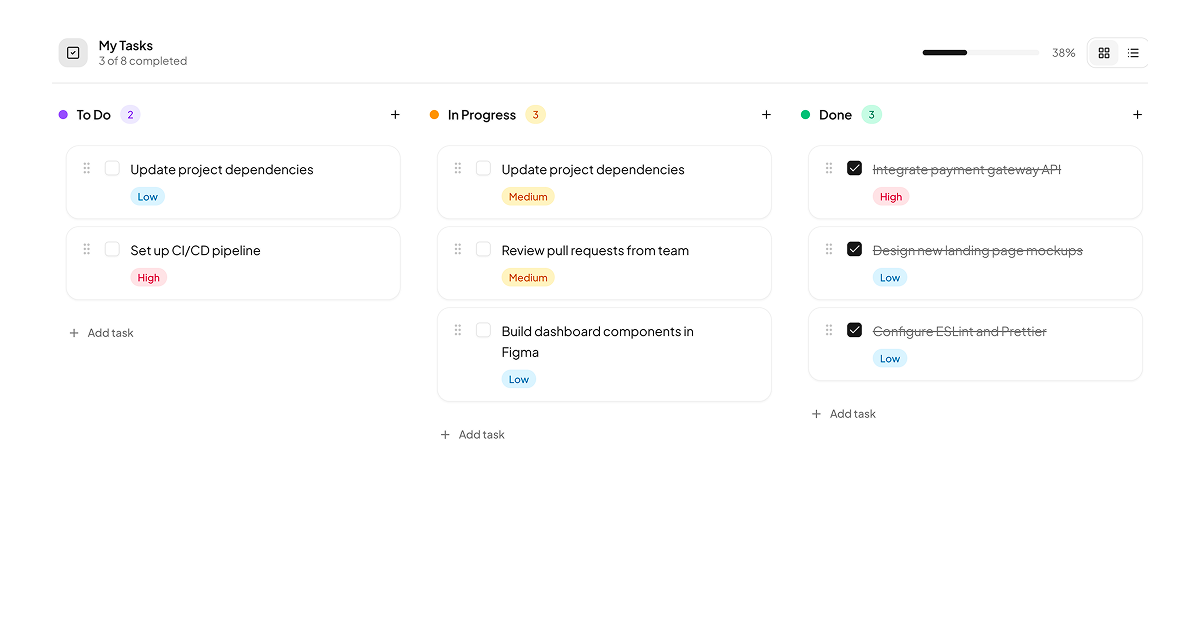
Task: Click Add task under the Done column
Action: pyautogui.click(x=843, y=413)
